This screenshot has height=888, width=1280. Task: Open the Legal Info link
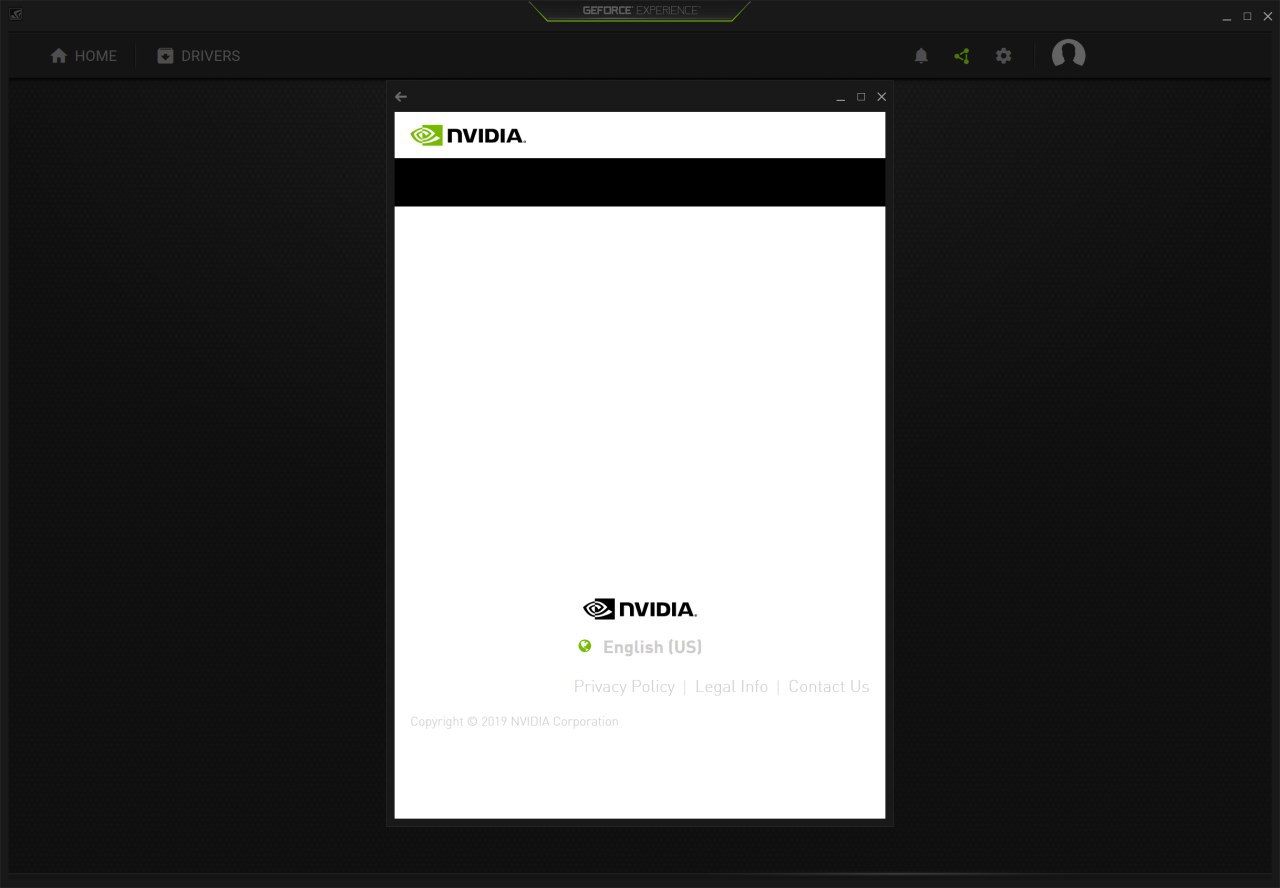[x=731, y=686]
